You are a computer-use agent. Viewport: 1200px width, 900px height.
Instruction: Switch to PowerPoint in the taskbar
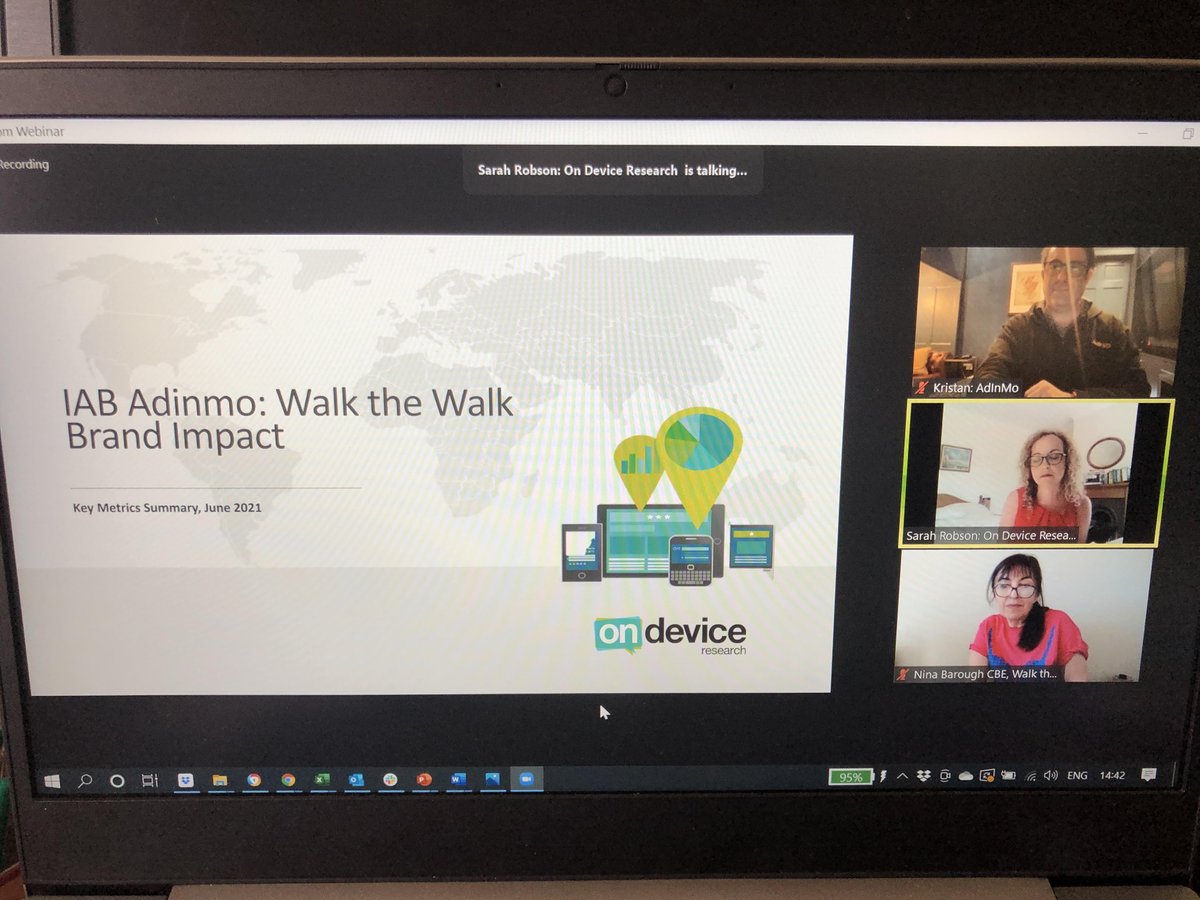[x=424, y=780]
